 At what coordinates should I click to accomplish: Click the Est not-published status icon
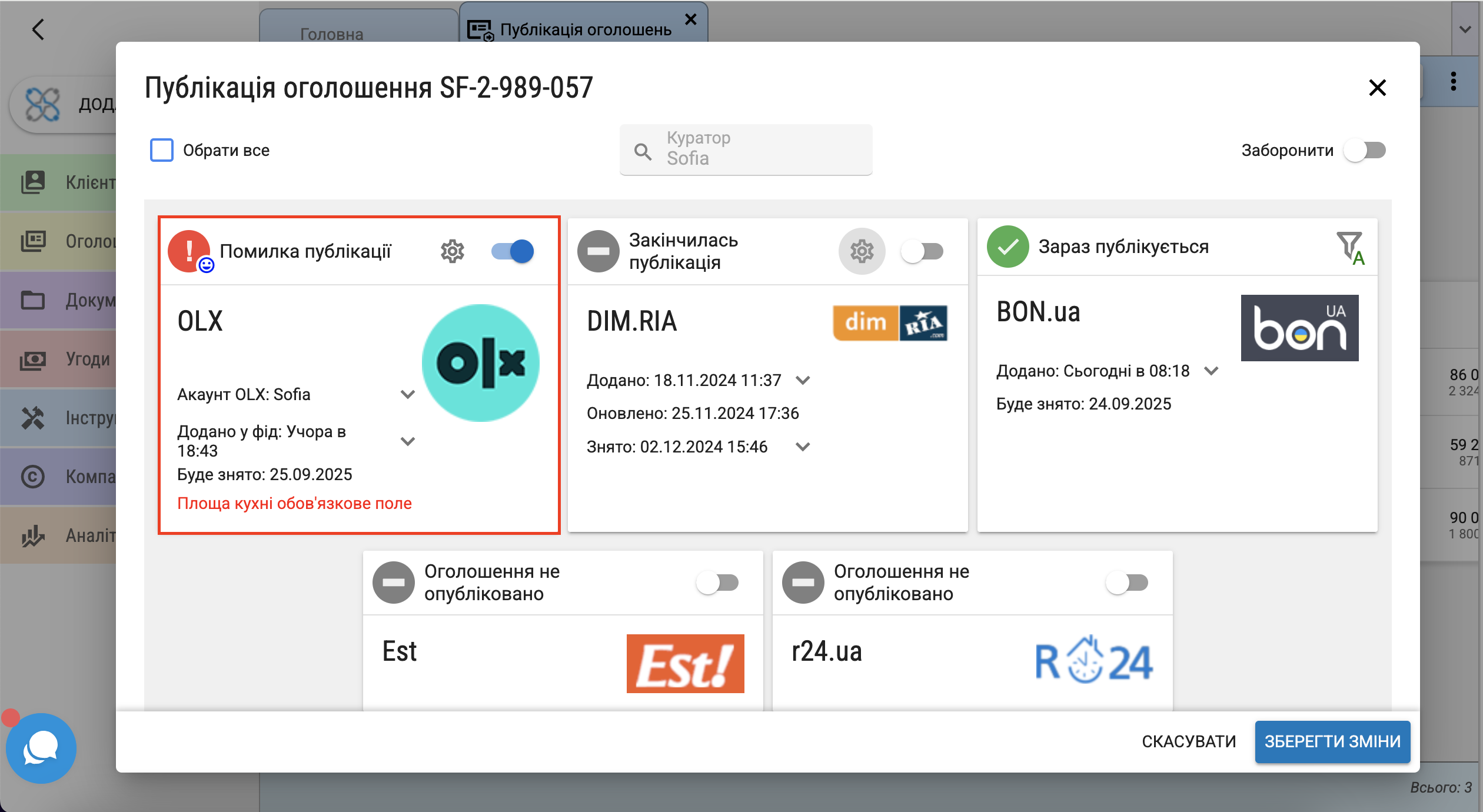[x=394, y=583]
